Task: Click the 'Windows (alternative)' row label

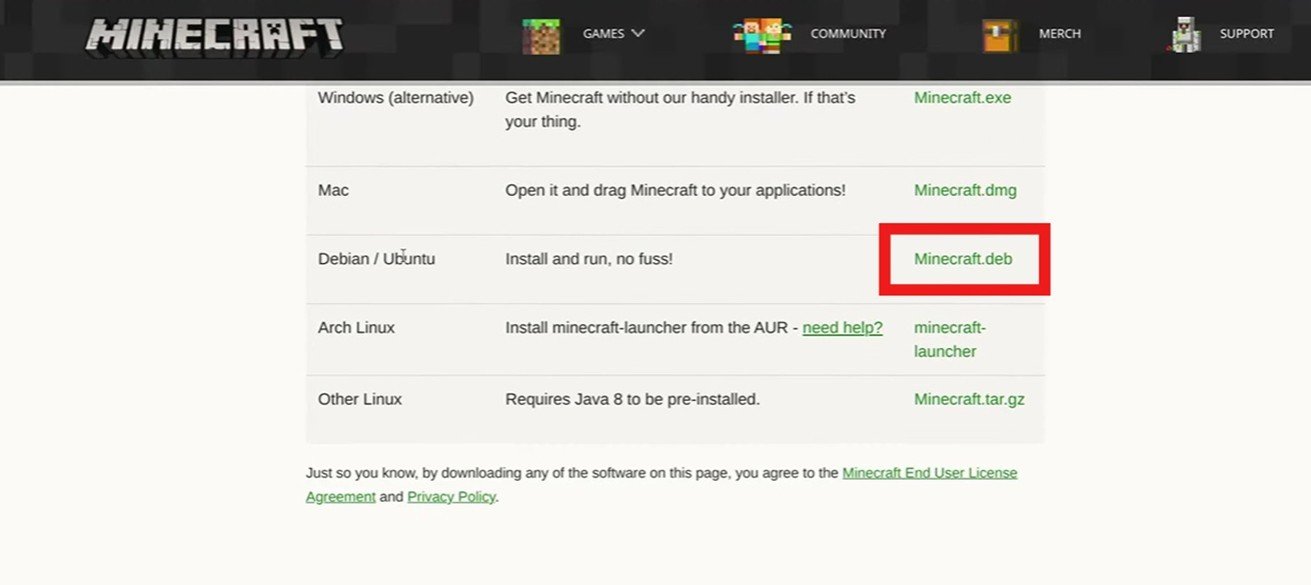Action: pos(395,98)
